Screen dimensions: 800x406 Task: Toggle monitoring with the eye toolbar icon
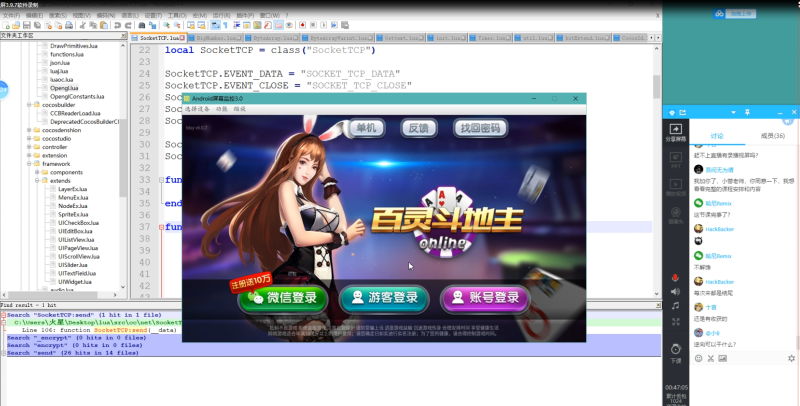point(289,25)
